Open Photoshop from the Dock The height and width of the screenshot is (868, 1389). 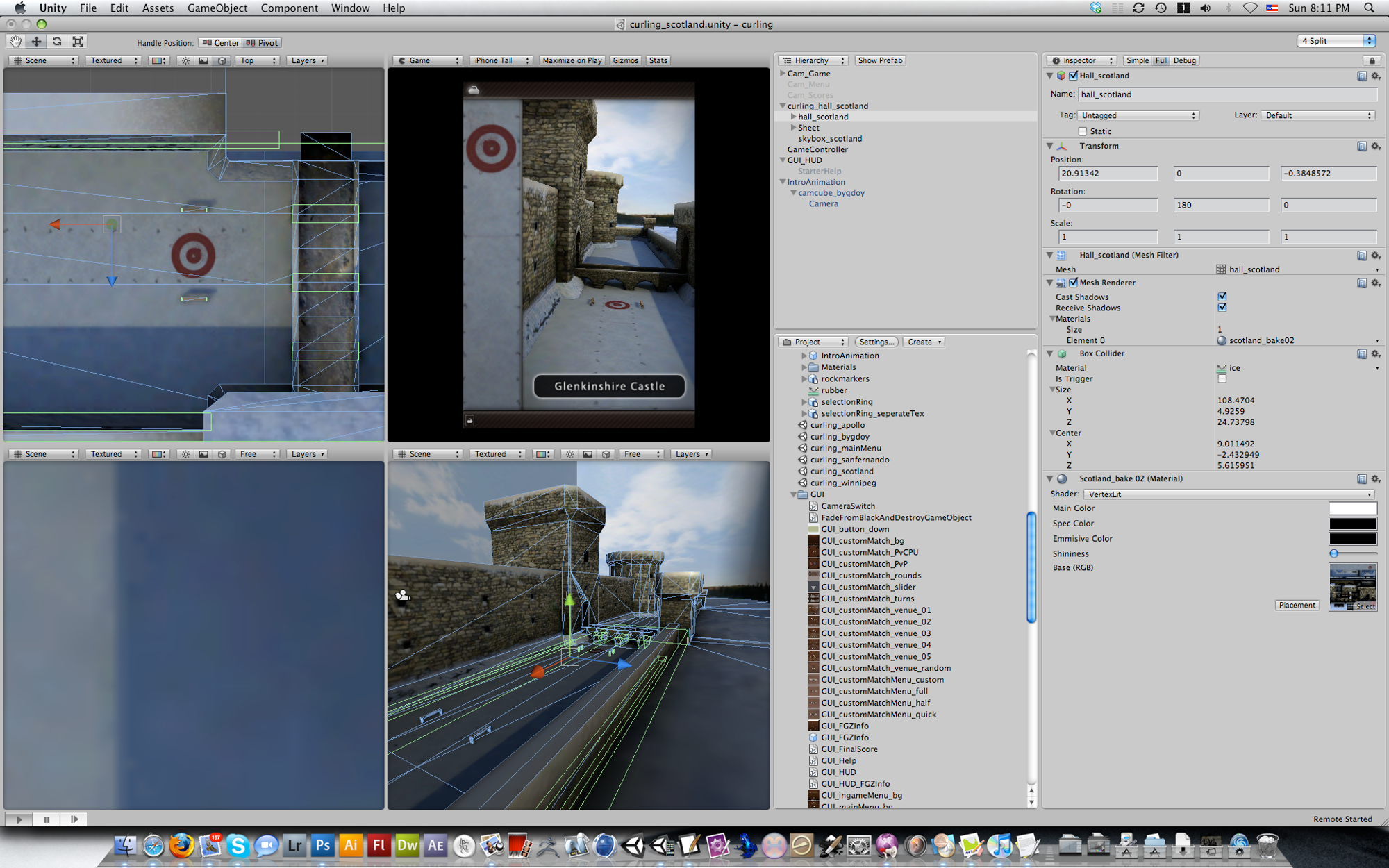(322, 845)
